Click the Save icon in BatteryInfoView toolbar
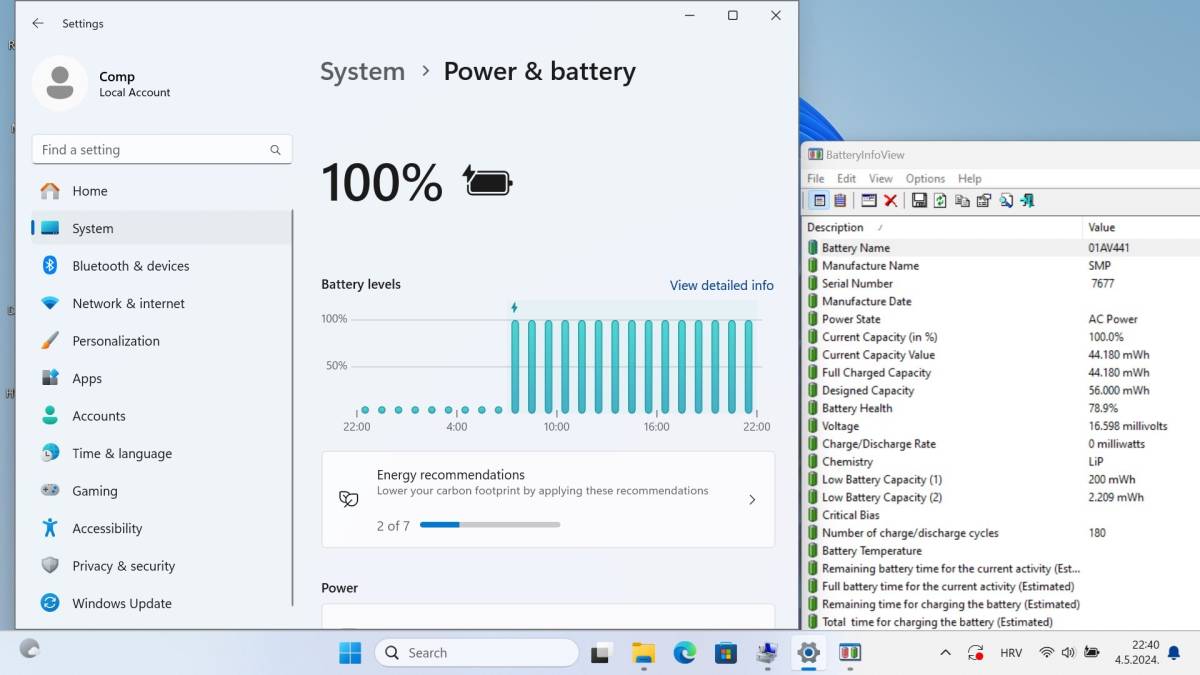Viewport: 1200px width, 675px height. click(x=919, y=200)
